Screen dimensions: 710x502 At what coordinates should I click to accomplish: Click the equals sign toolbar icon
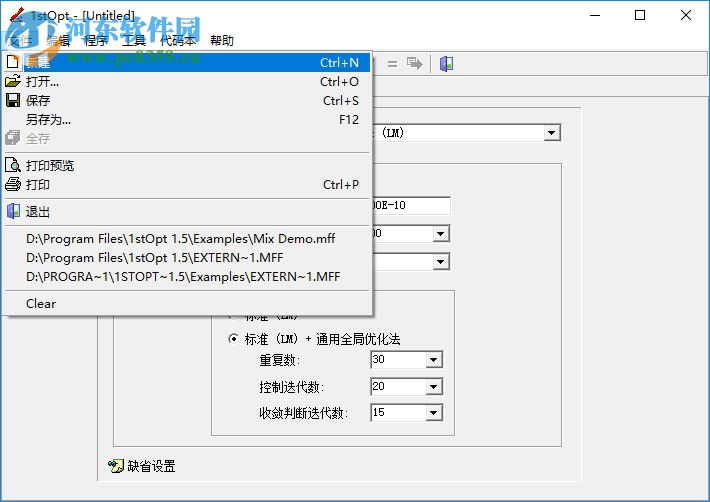tap(392, 64)
